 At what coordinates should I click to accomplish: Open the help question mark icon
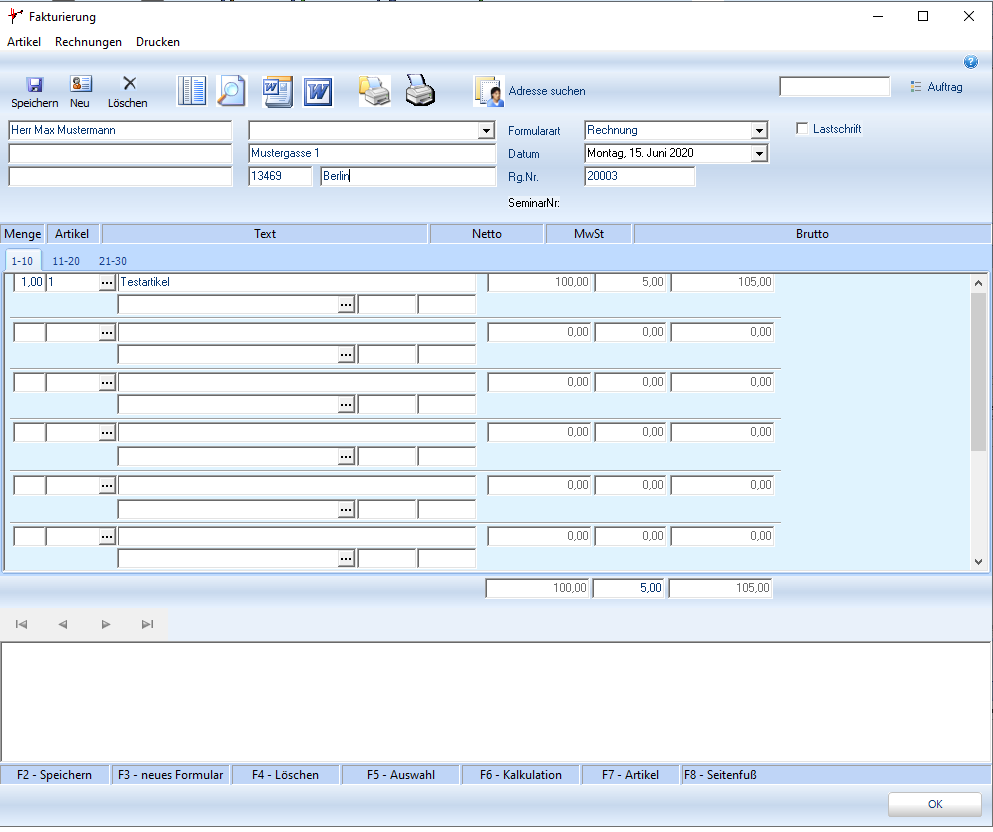click(x=970, y=62)
